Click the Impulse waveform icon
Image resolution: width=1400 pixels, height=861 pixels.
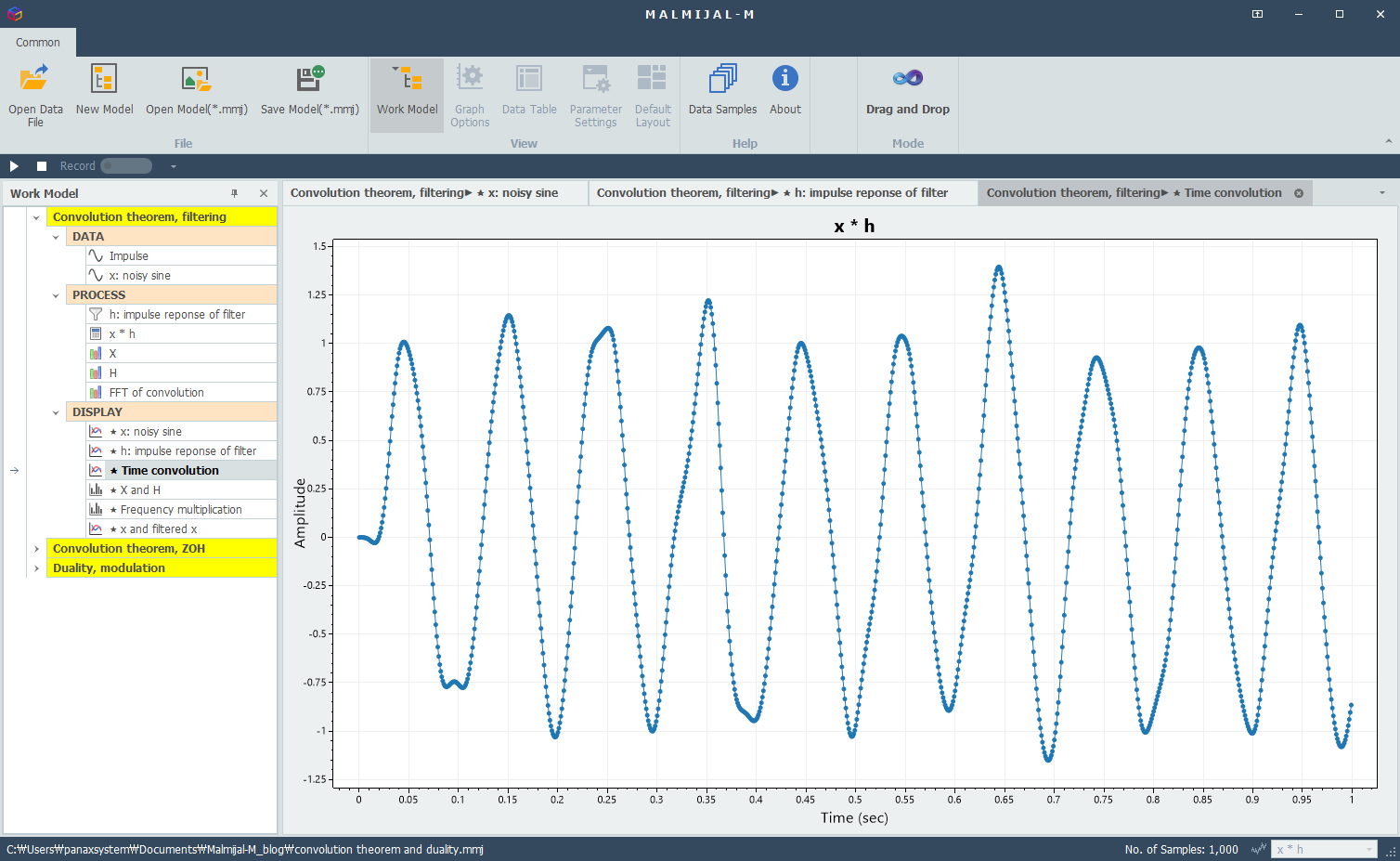pyautogui.click(x=96, y=255)
